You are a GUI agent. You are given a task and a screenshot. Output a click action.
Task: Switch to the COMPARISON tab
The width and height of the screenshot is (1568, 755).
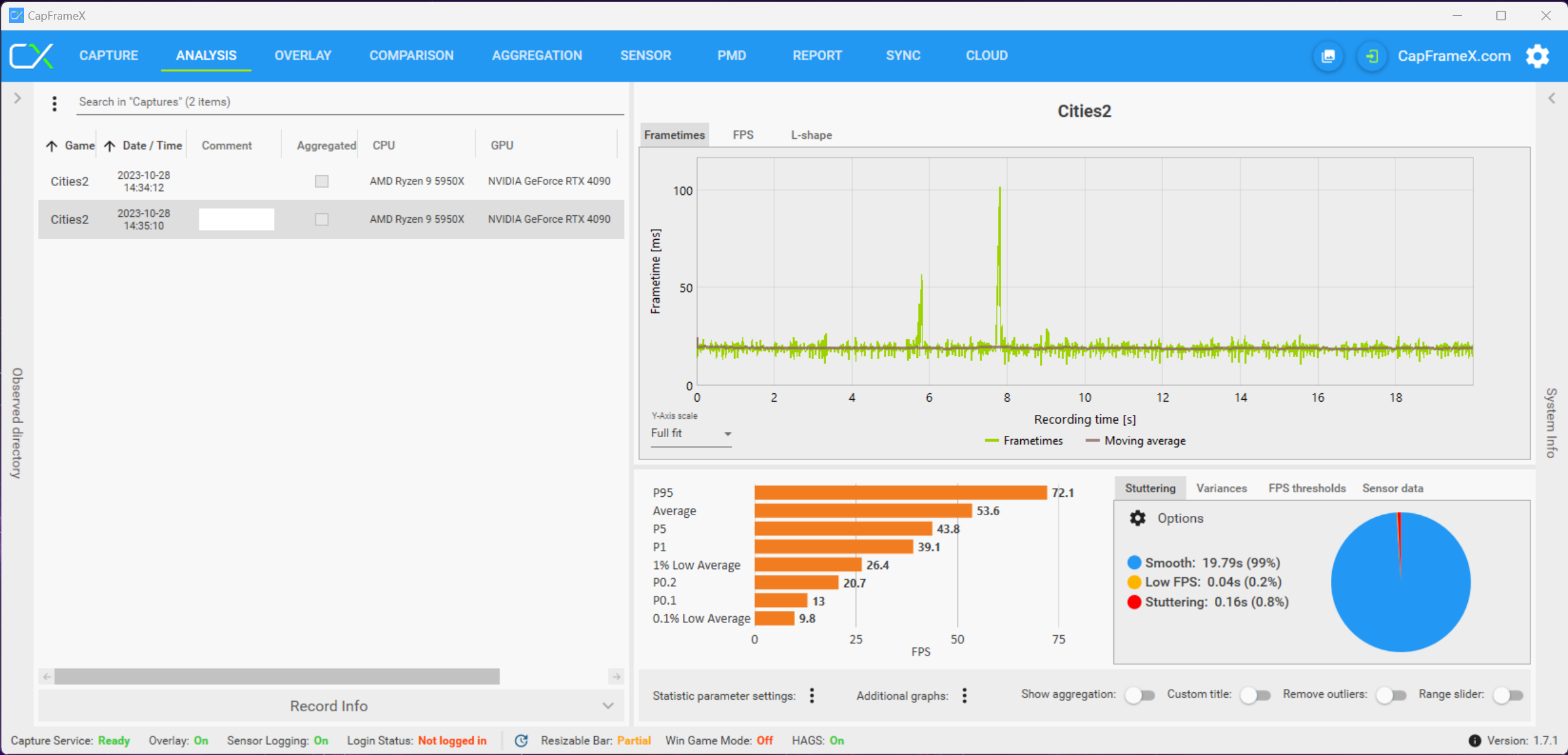pyautogui.click(x=411, y=56)
